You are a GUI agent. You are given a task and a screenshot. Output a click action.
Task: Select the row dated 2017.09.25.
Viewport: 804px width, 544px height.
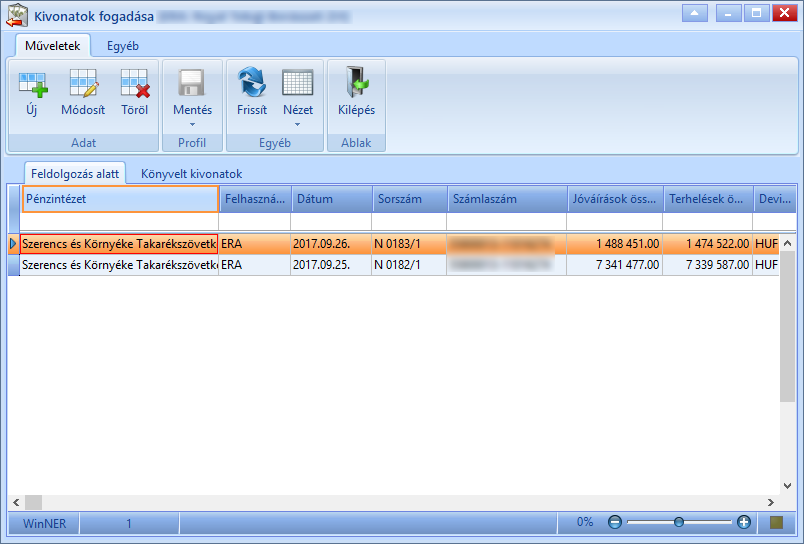coord(394,265)
